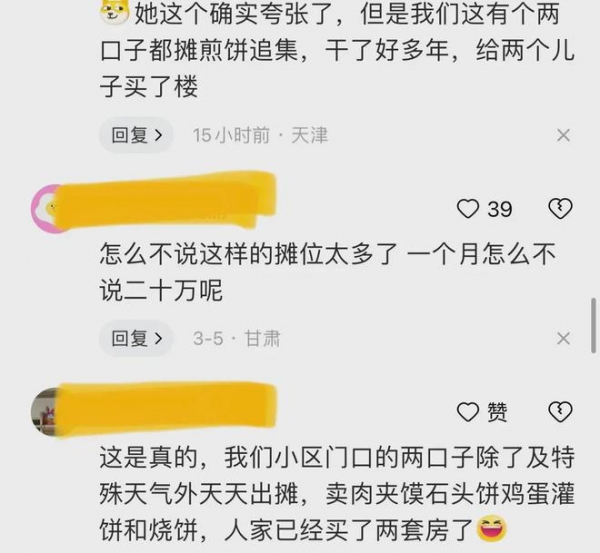Tap the laughing emoji in last comment
This screenshot has width=600, height=553.
click(492, 529)
